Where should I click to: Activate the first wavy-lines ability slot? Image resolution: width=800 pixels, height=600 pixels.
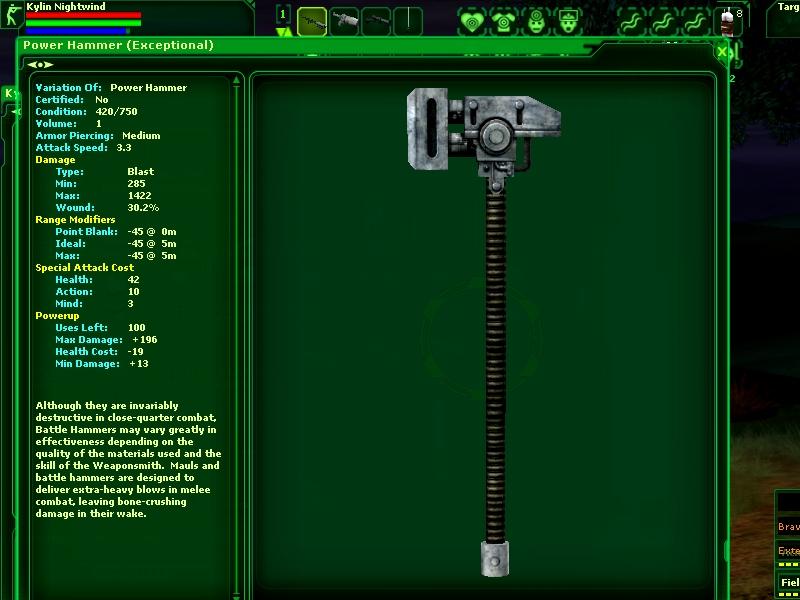(x=632, y=22)
